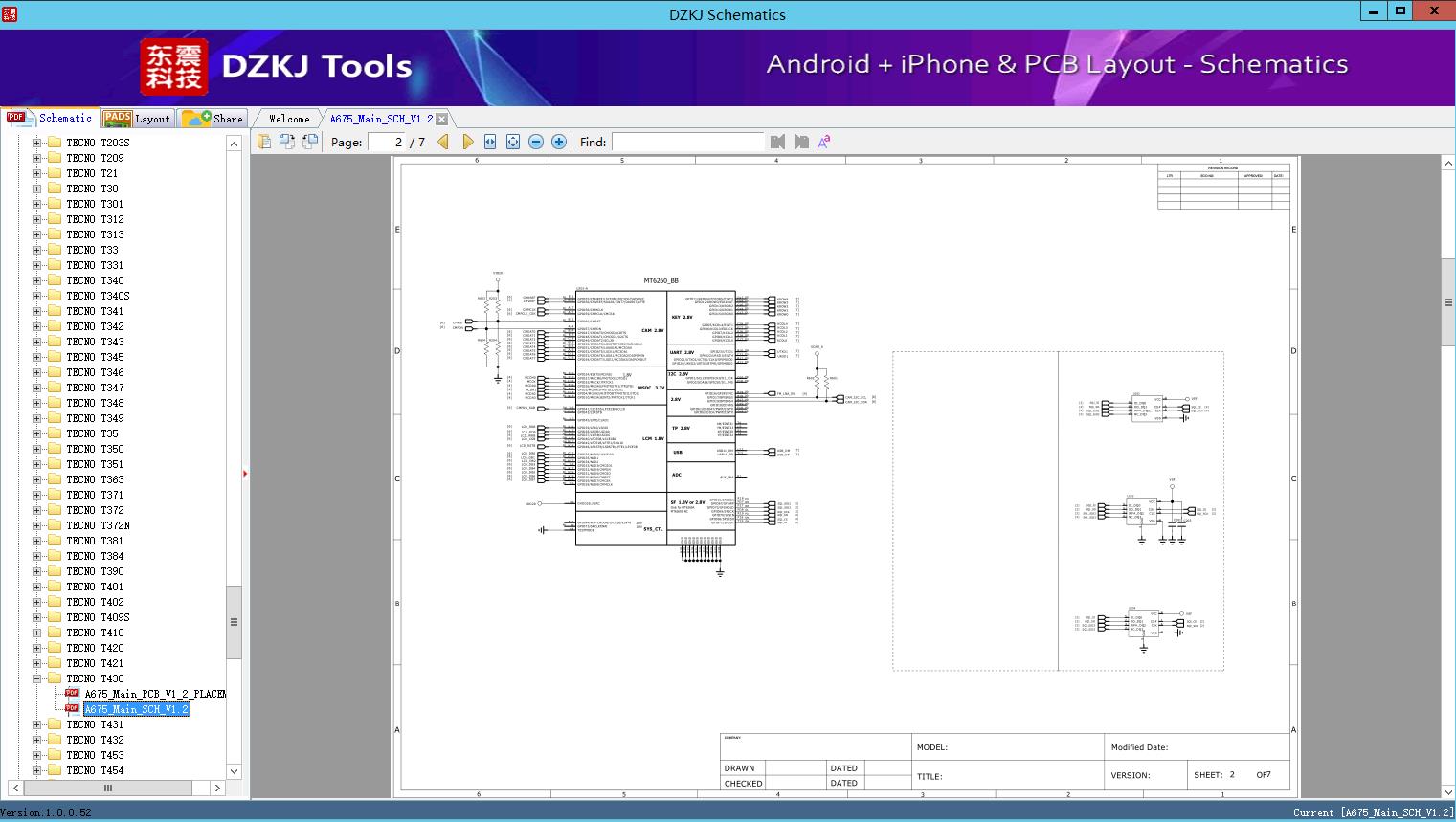Click the TECNO T453 folder icon
1456x822 pixels.
point(55,755)
